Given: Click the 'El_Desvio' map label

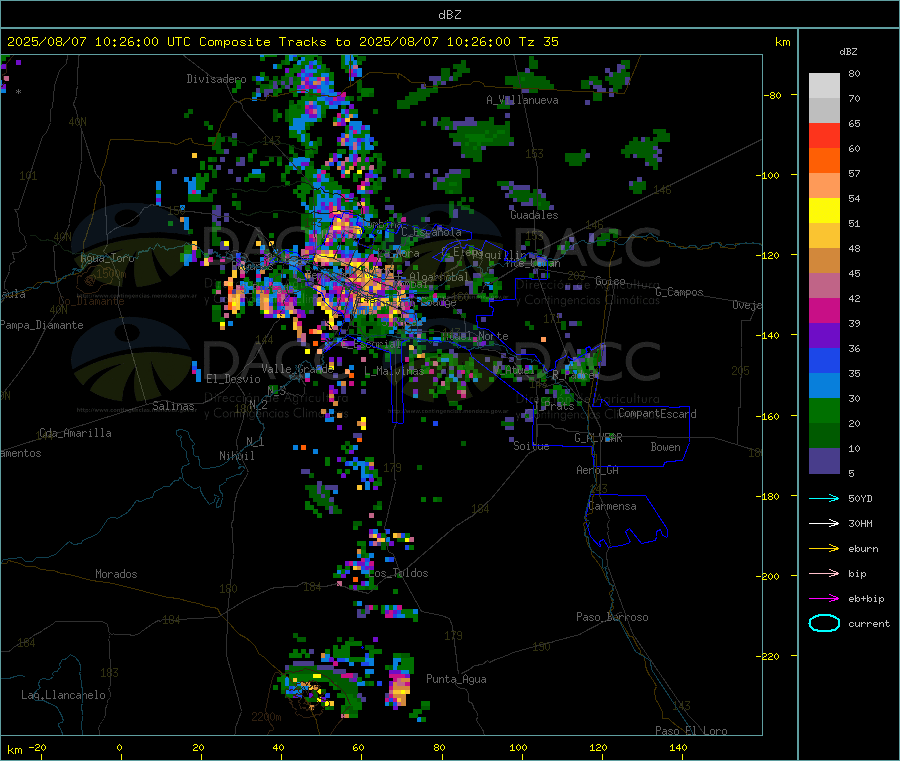Looking at the screenshot, I should point(233,379).
